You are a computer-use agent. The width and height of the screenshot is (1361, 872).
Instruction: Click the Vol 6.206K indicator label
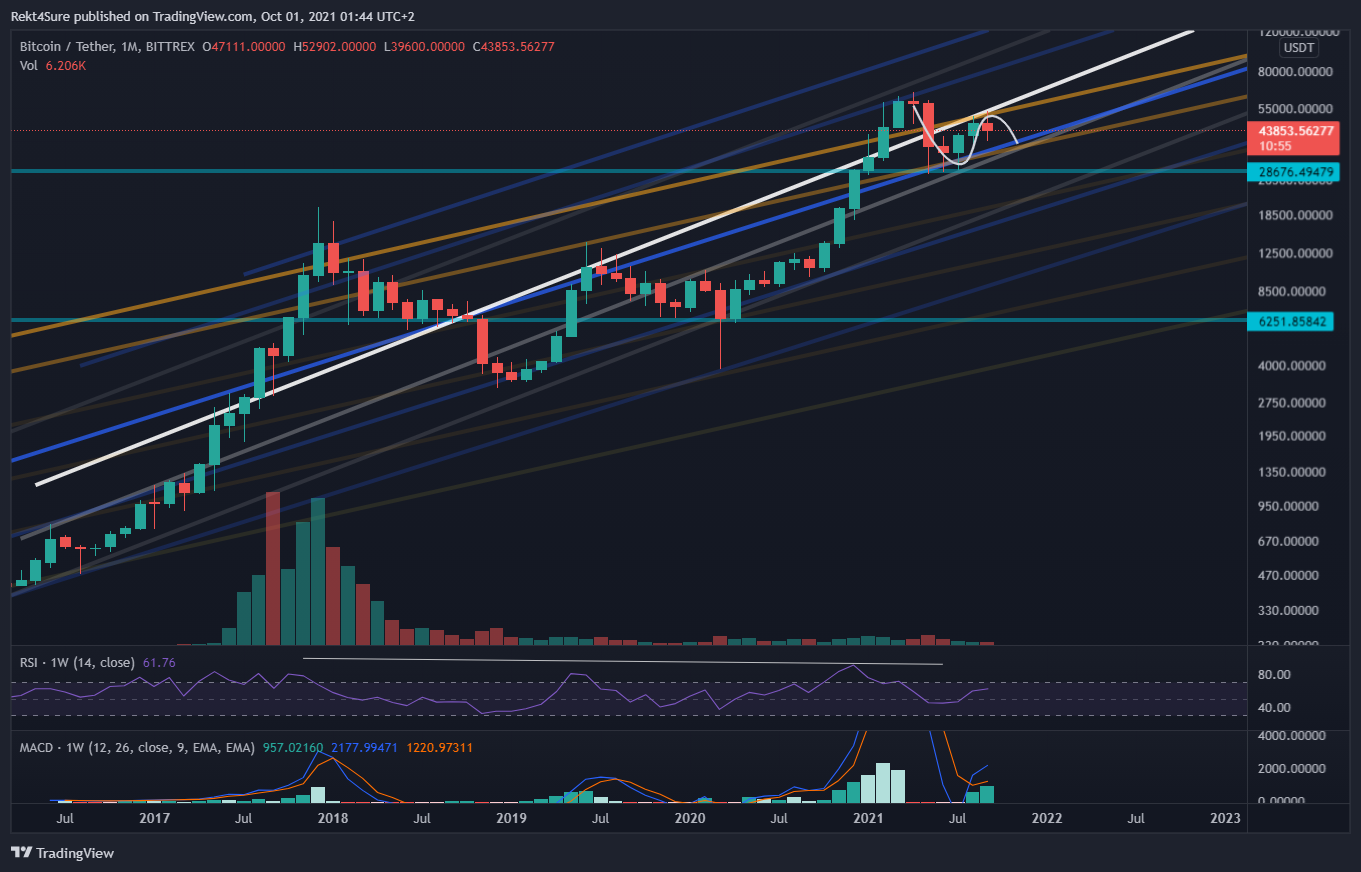pyautogui.click(x=53, y=66)
